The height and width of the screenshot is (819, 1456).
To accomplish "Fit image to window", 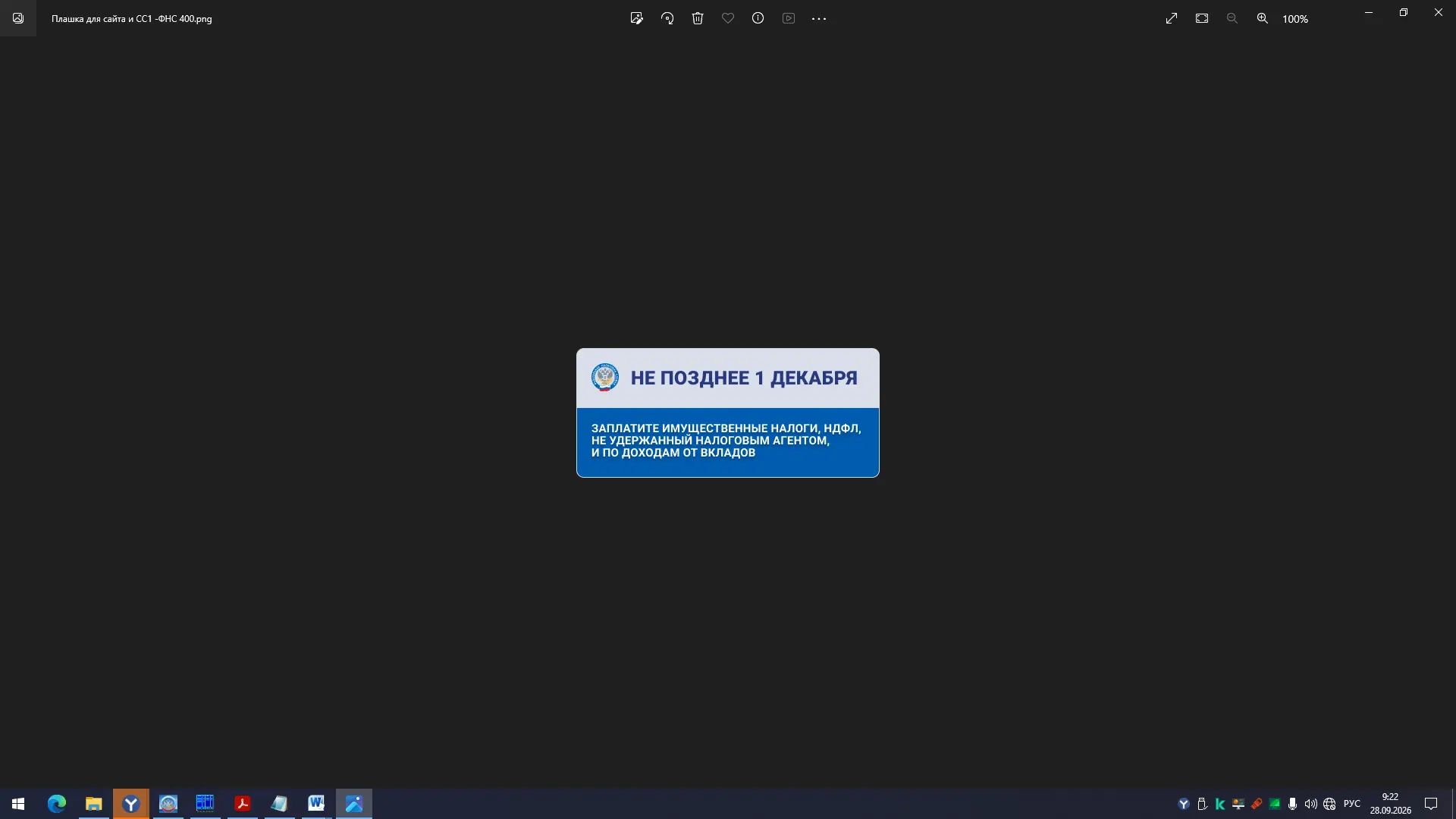I will click(1202, 18).
